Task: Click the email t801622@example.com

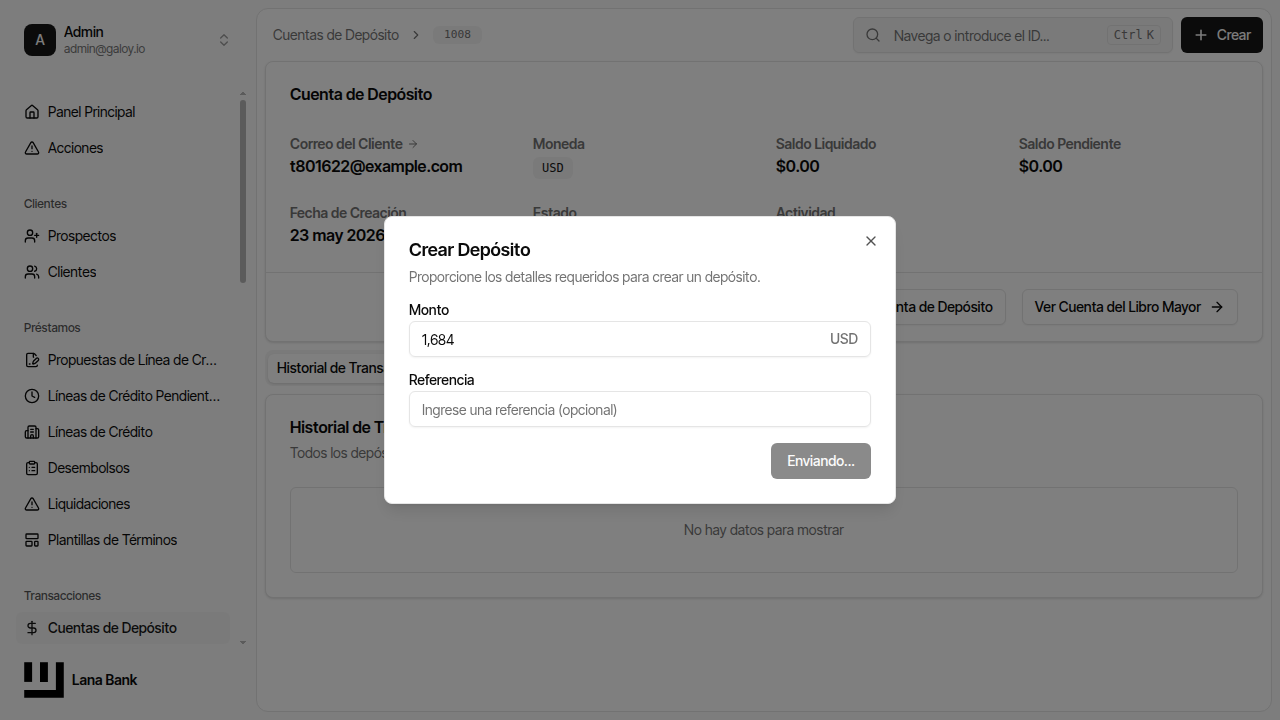Action: pos(376,166)
